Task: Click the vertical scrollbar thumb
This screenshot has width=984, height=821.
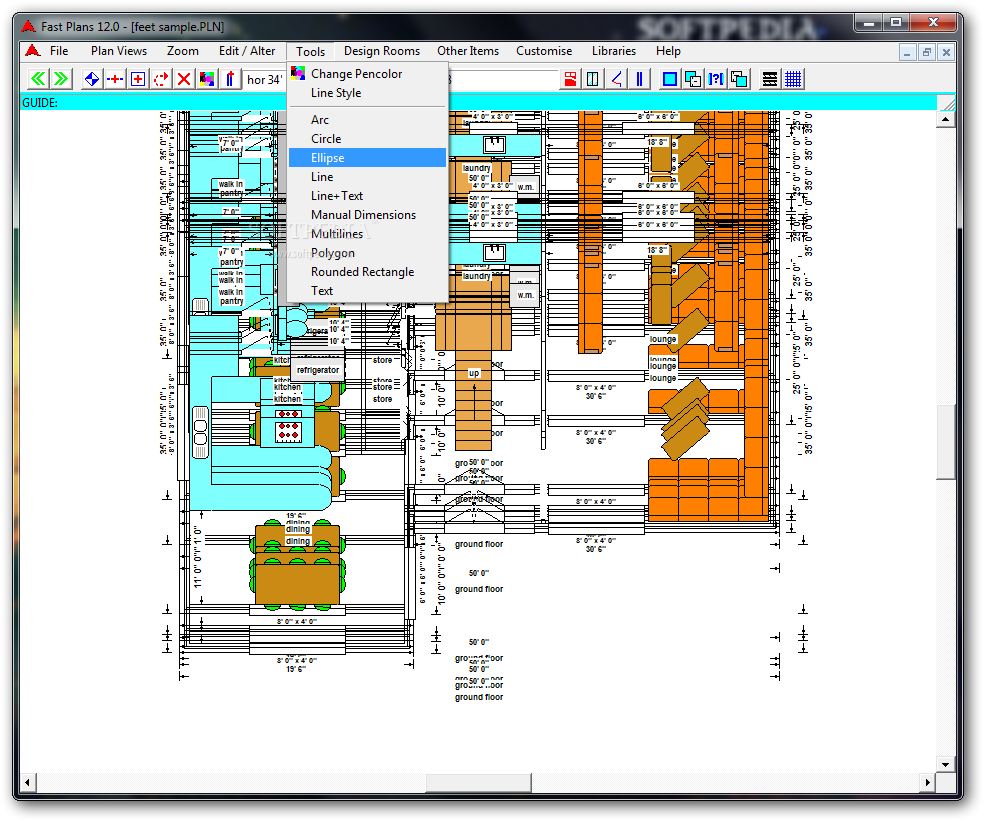Action: [946, 442]
